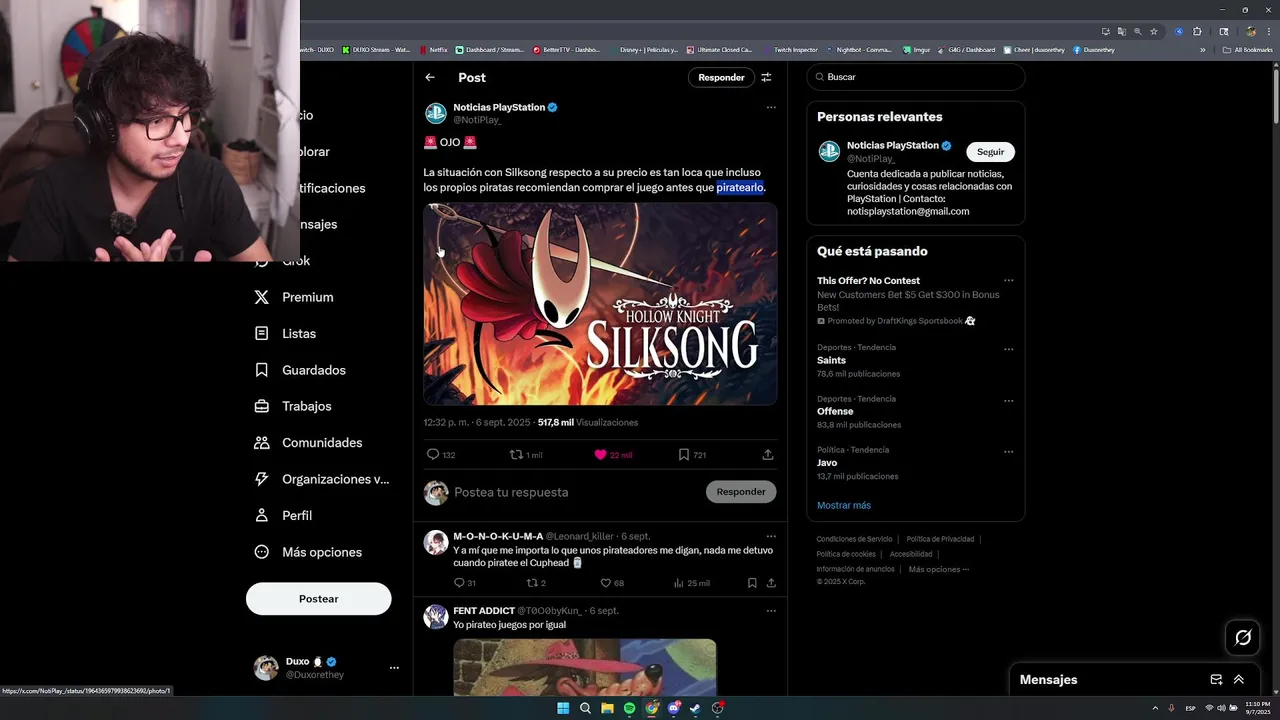Viewport: 1280px width, 720px height.
Task: Open Netflix bookmark in bookmarks bar
Action: tap(434, 49)
